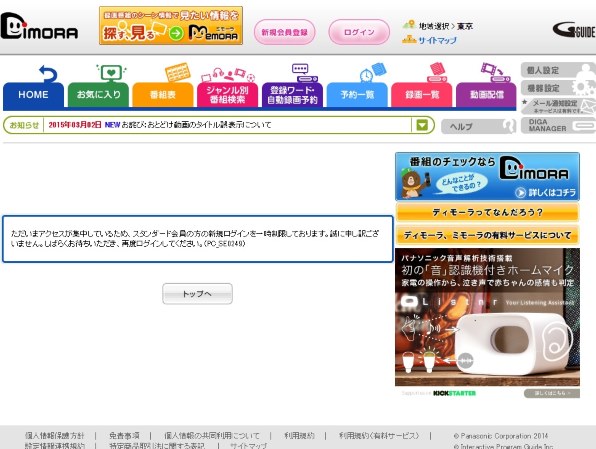Open 利用規約（有料サービス） footer link
The width and height of the screenshot is (596, 449).
point(379,436)
